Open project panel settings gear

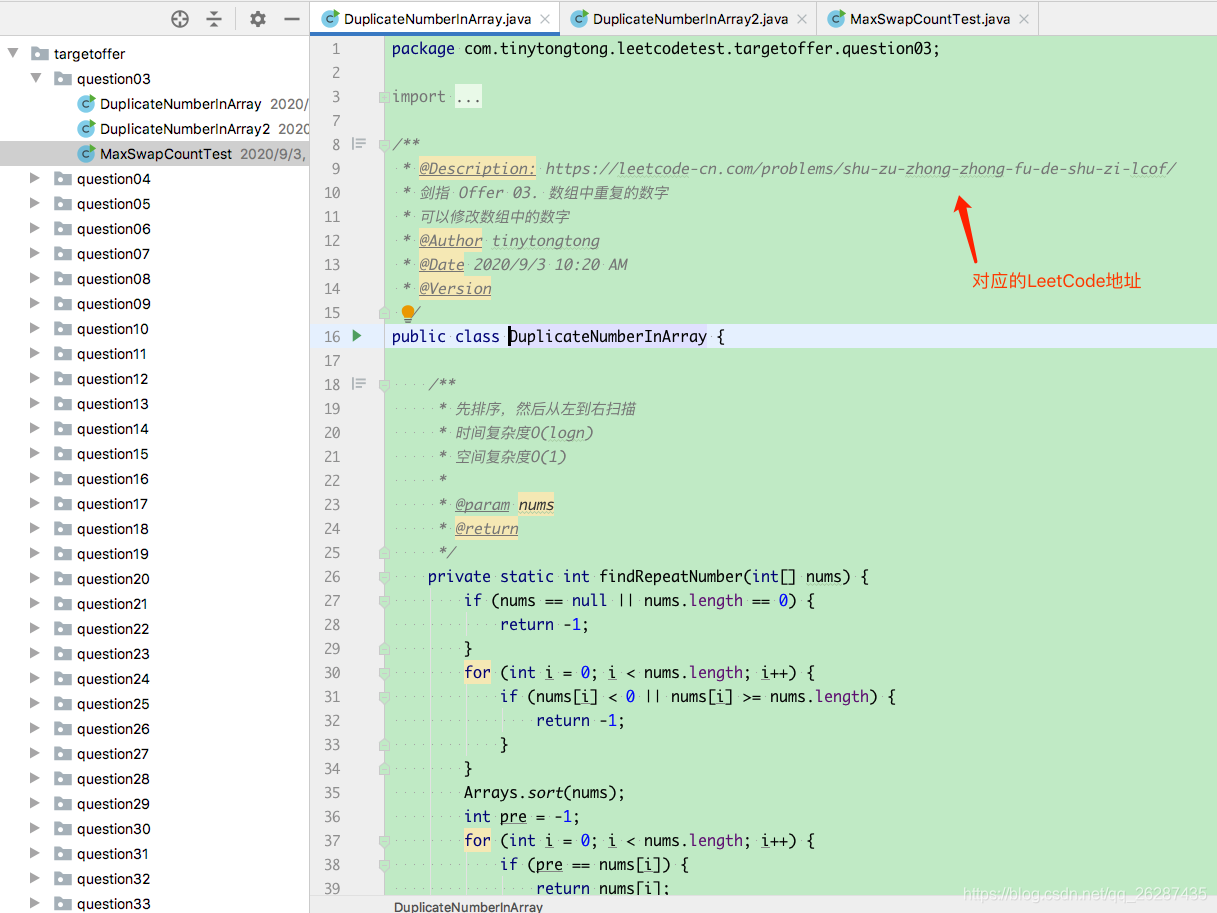coord(258,19)
